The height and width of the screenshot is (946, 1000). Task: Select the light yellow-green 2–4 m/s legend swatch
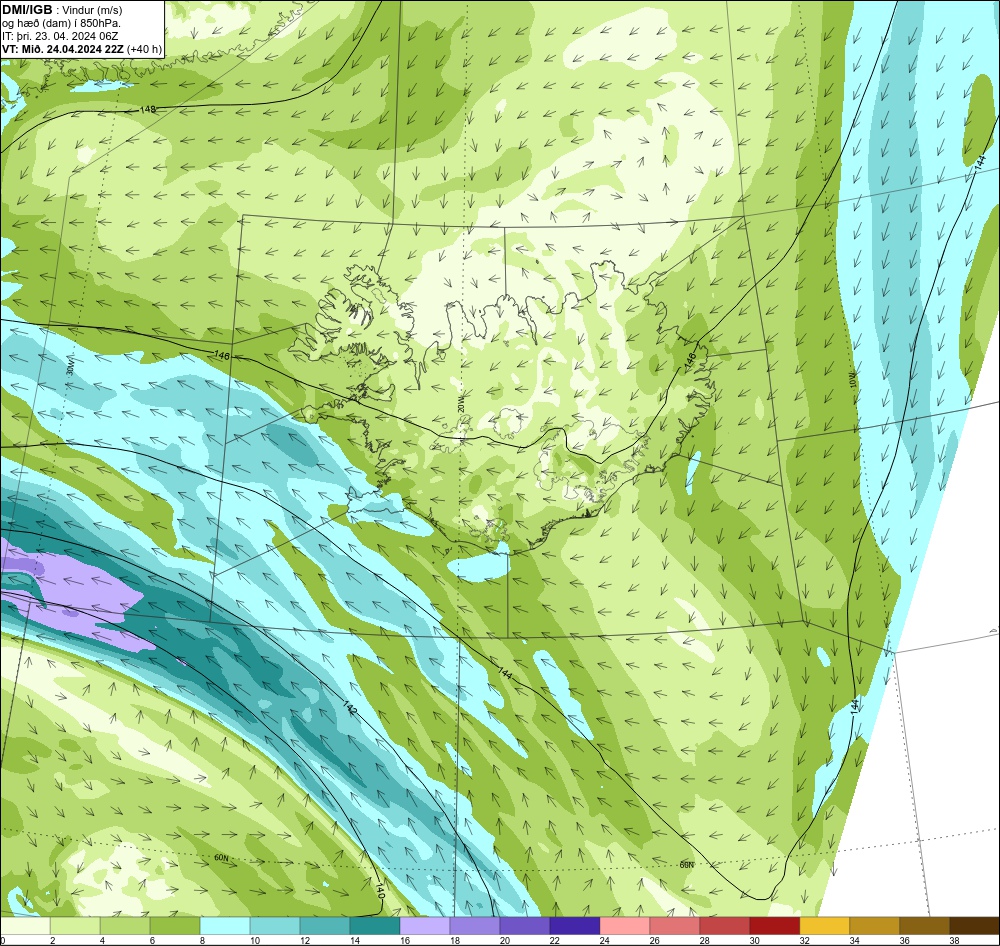(x=75, y=926)
